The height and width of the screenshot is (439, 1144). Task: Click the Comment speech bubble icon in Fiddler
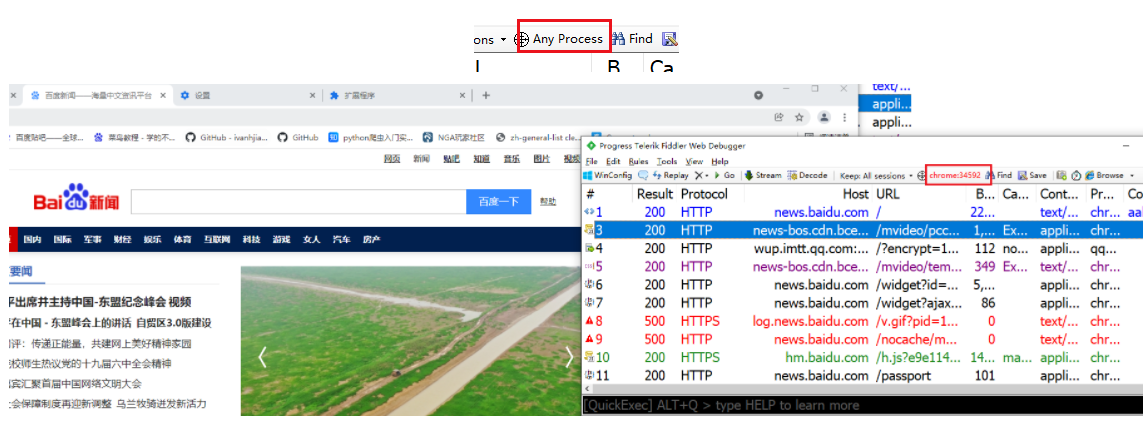click(x=643, y=176)
